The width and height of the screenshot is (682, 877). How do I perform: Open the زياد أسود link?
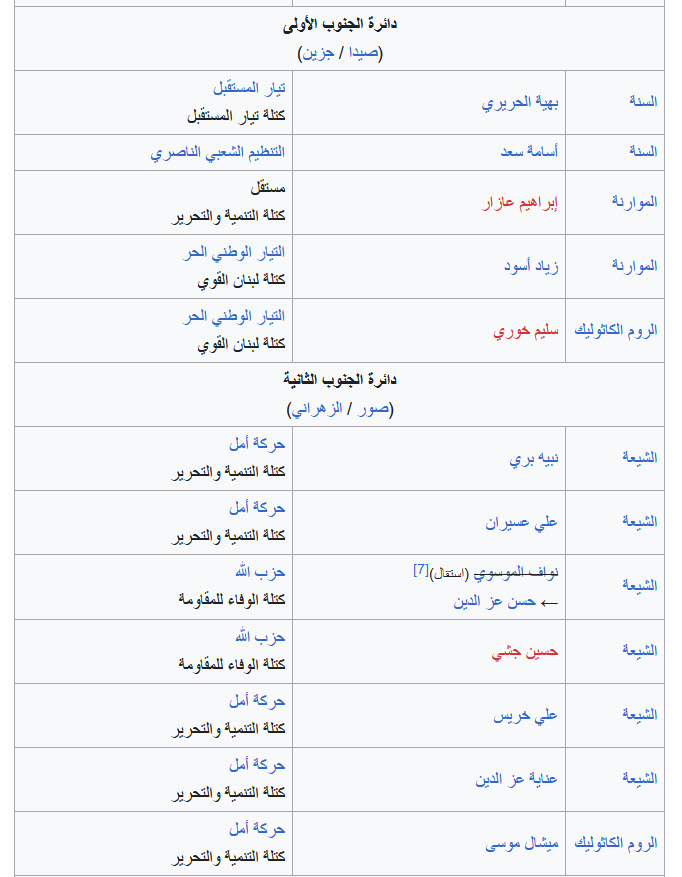point(531,266)
